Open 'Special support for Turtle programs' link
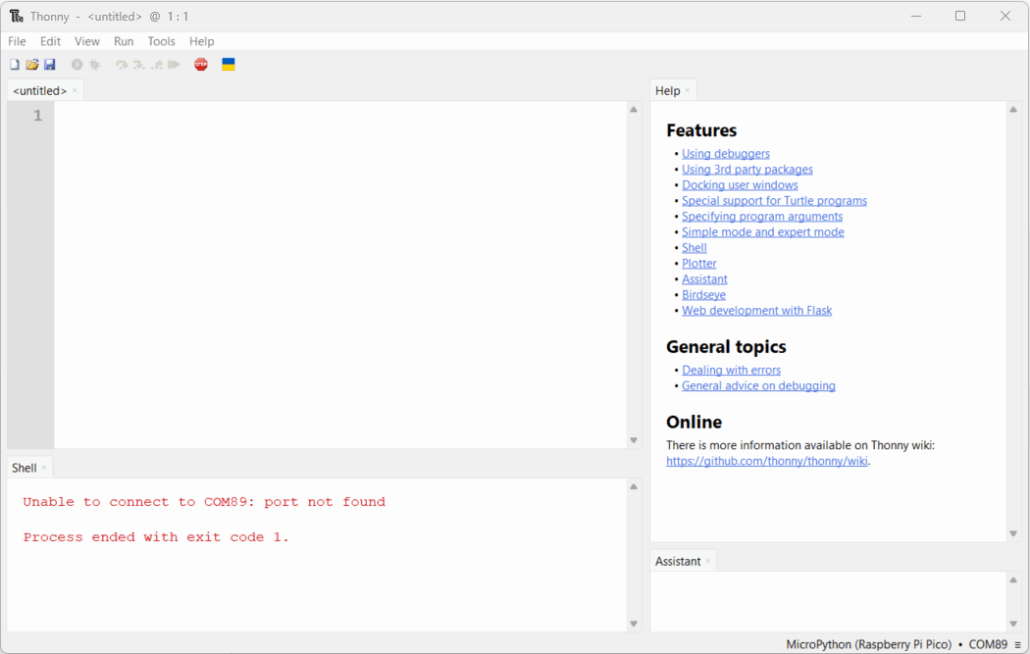The width and height of the screenshot is (1030, 654). tap(774, 201)
